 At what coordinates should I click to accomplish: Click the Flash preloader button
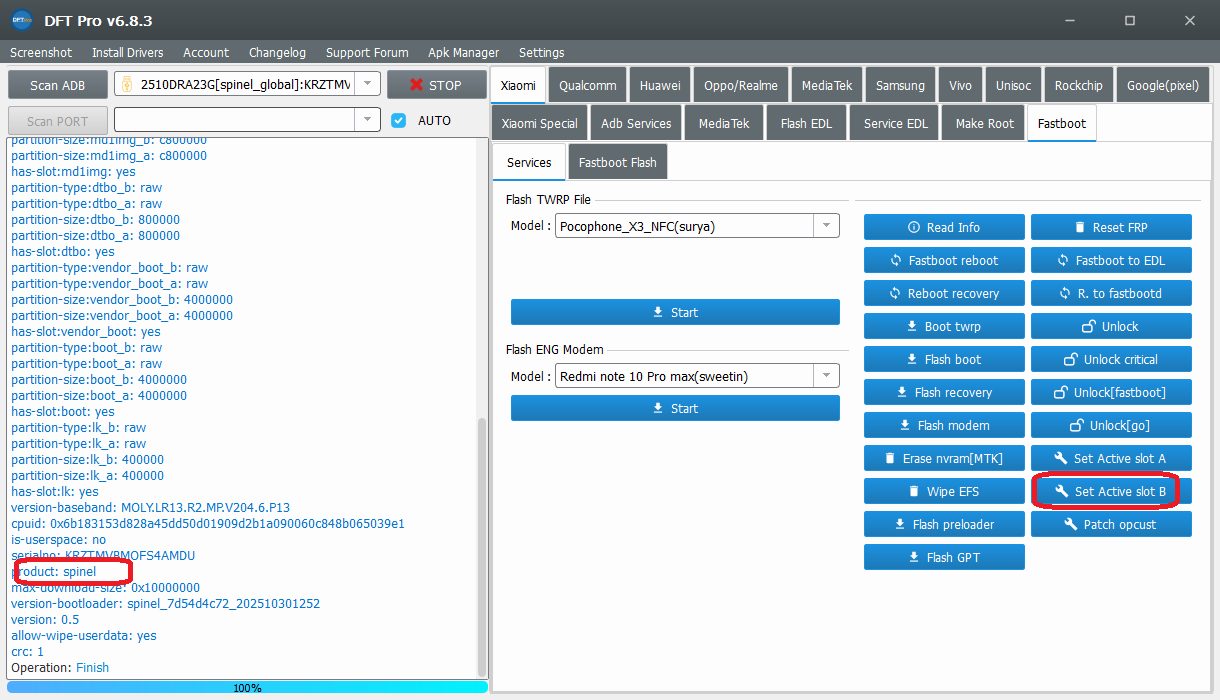(944, 524)
